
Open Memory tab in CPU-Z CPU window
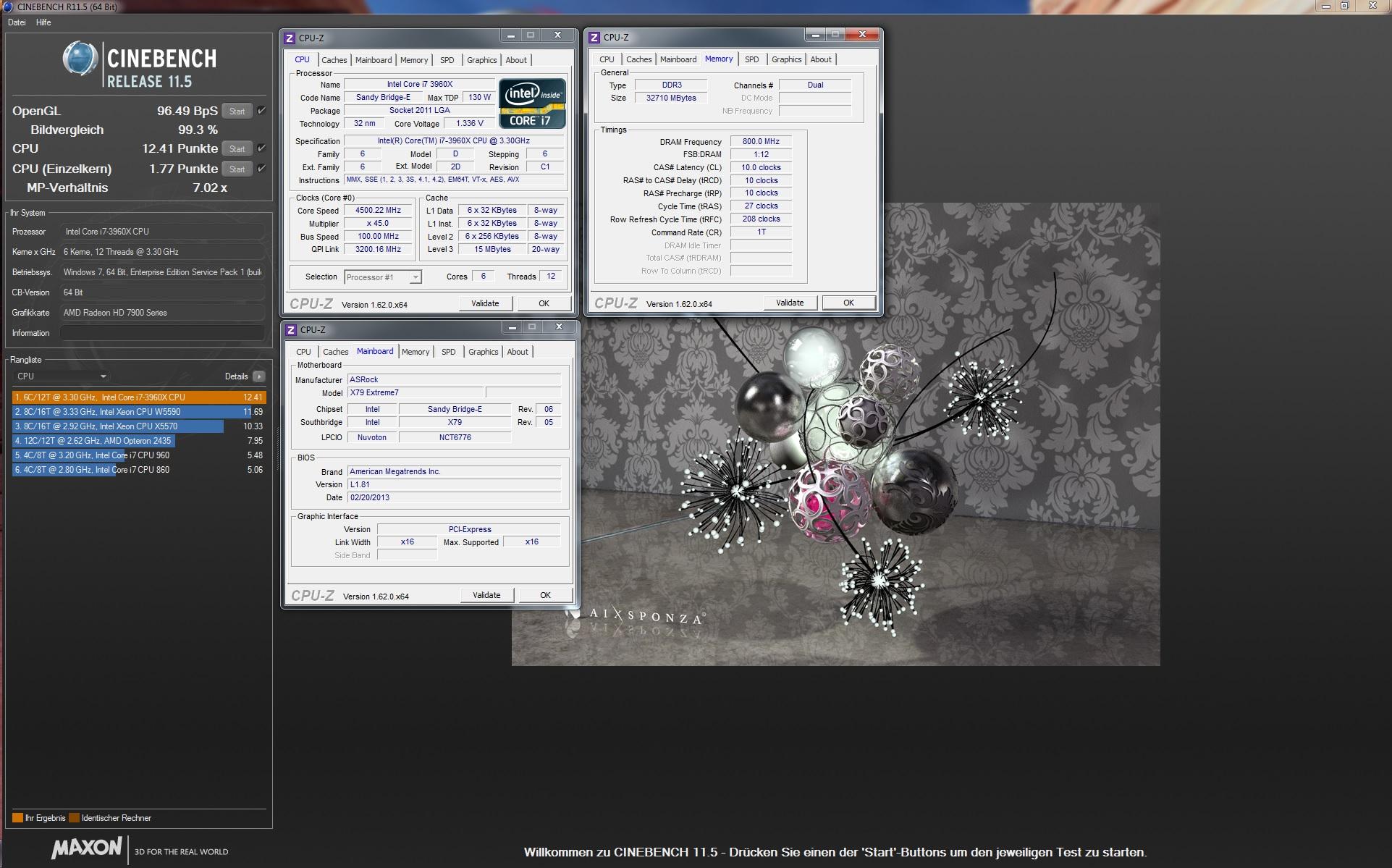coord(414,60)
